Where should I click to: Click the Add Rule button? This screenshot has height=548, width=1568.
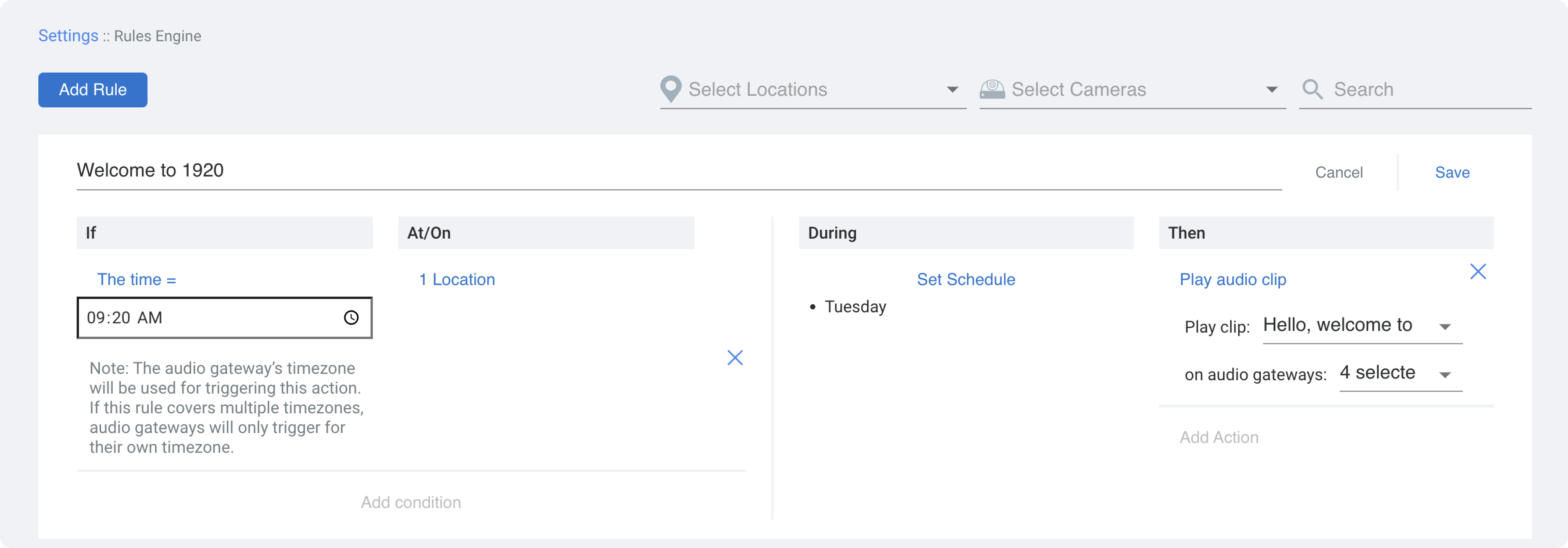tap(93, 90)
